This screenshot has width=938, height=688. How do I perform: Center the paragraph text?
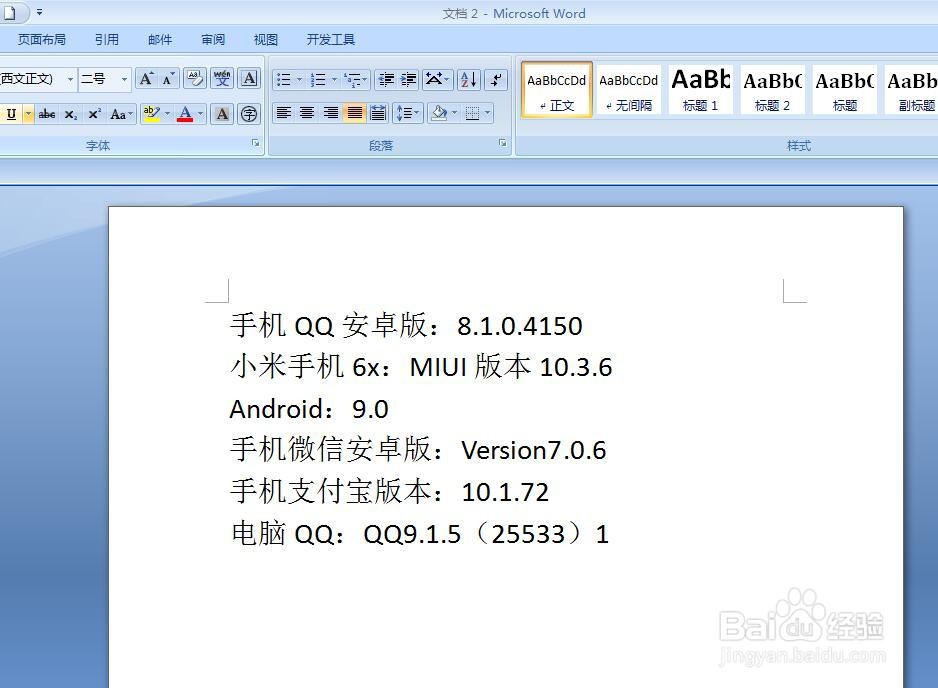(307, 113)
